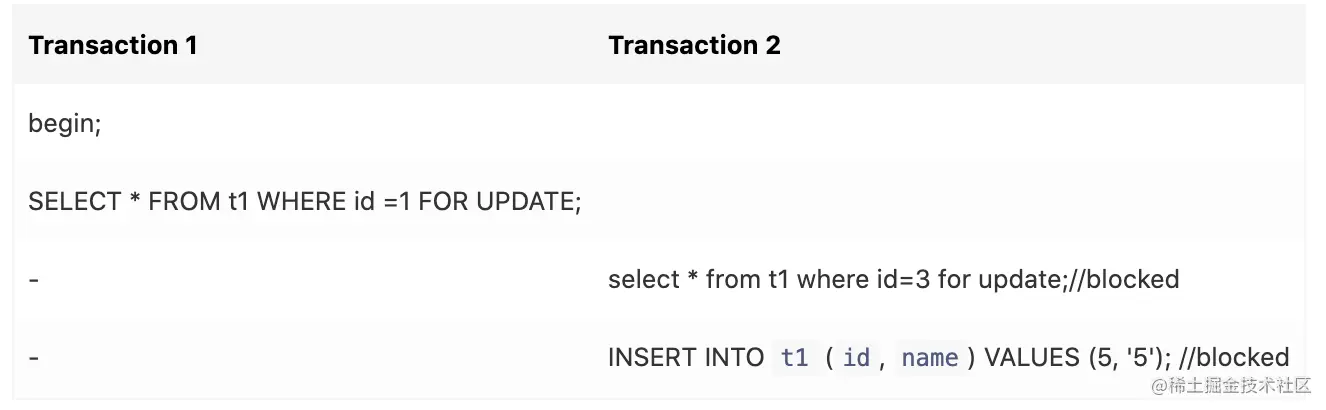Click the name inline code tag
The image size is (1326, 410).
[x=930, y=357]
